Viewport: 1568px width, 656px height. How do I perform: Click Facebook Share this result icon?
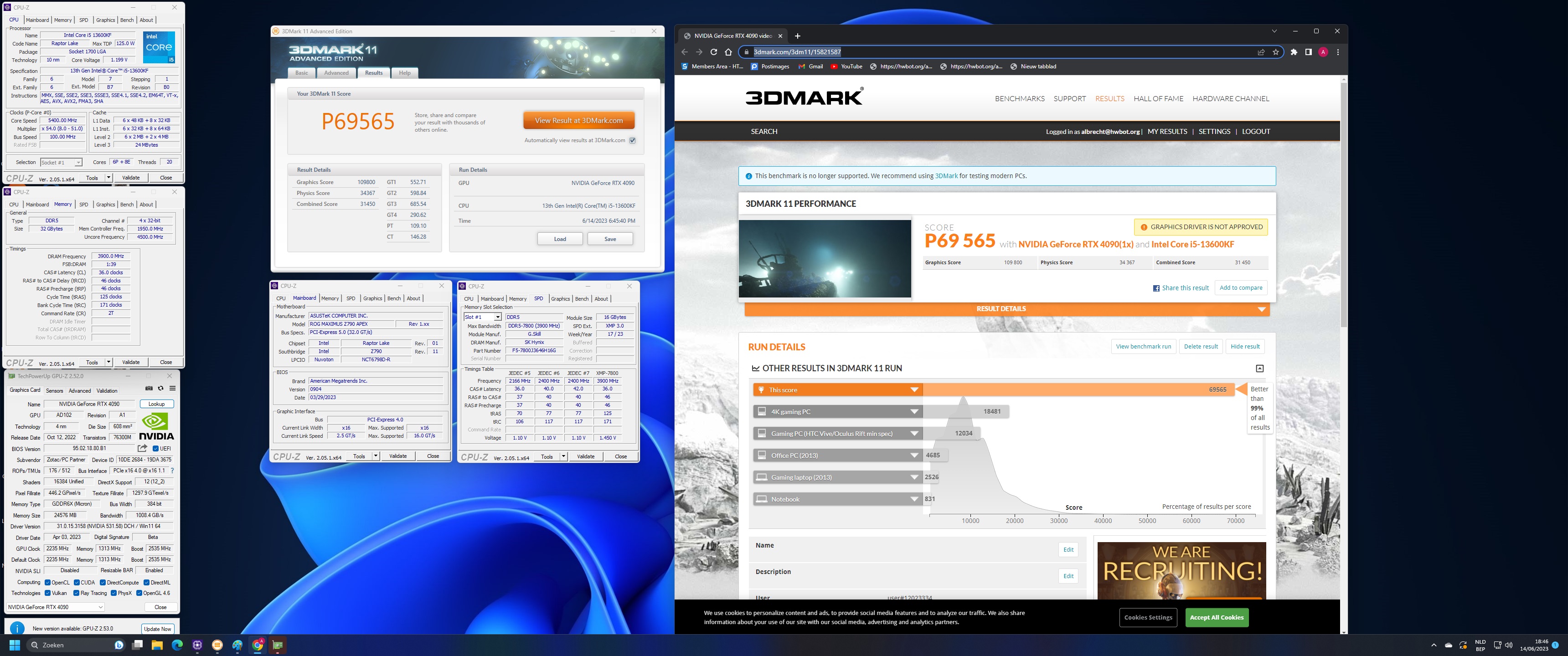click(1156, 288)
